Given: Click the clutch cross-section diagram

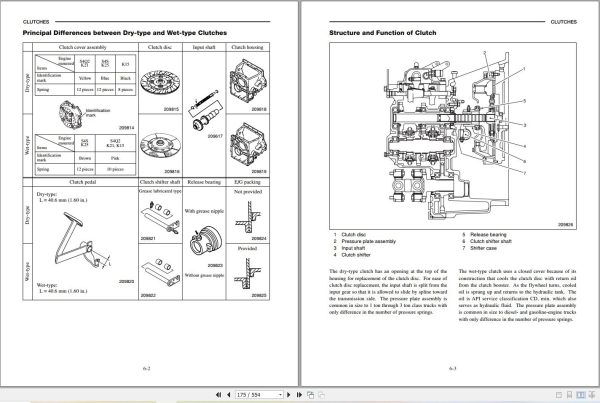Looking at the screenshot, I should (x=453, y=136).
